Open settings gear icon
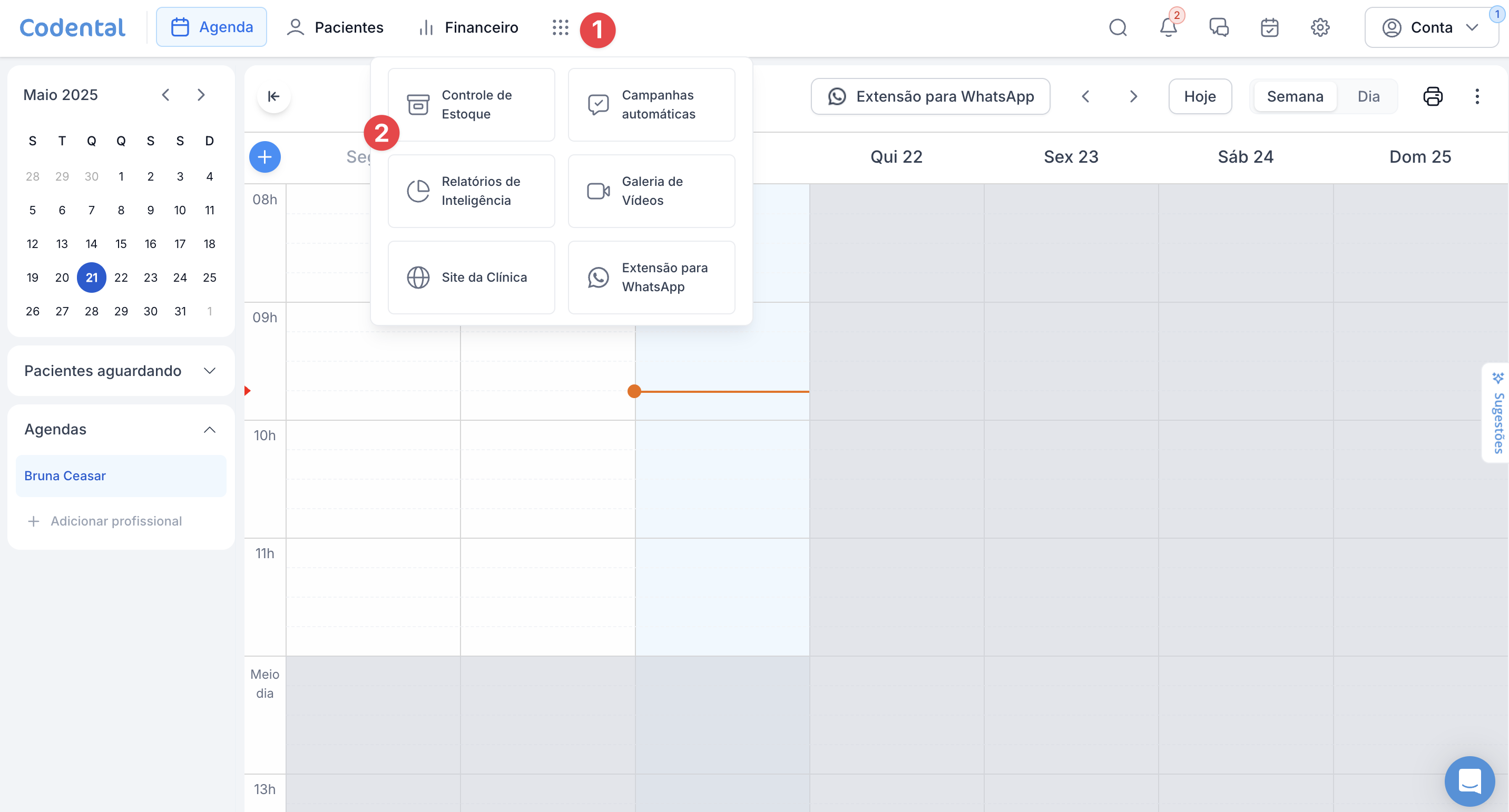This screenshot has height=812, width=1509. (1319, 27)
